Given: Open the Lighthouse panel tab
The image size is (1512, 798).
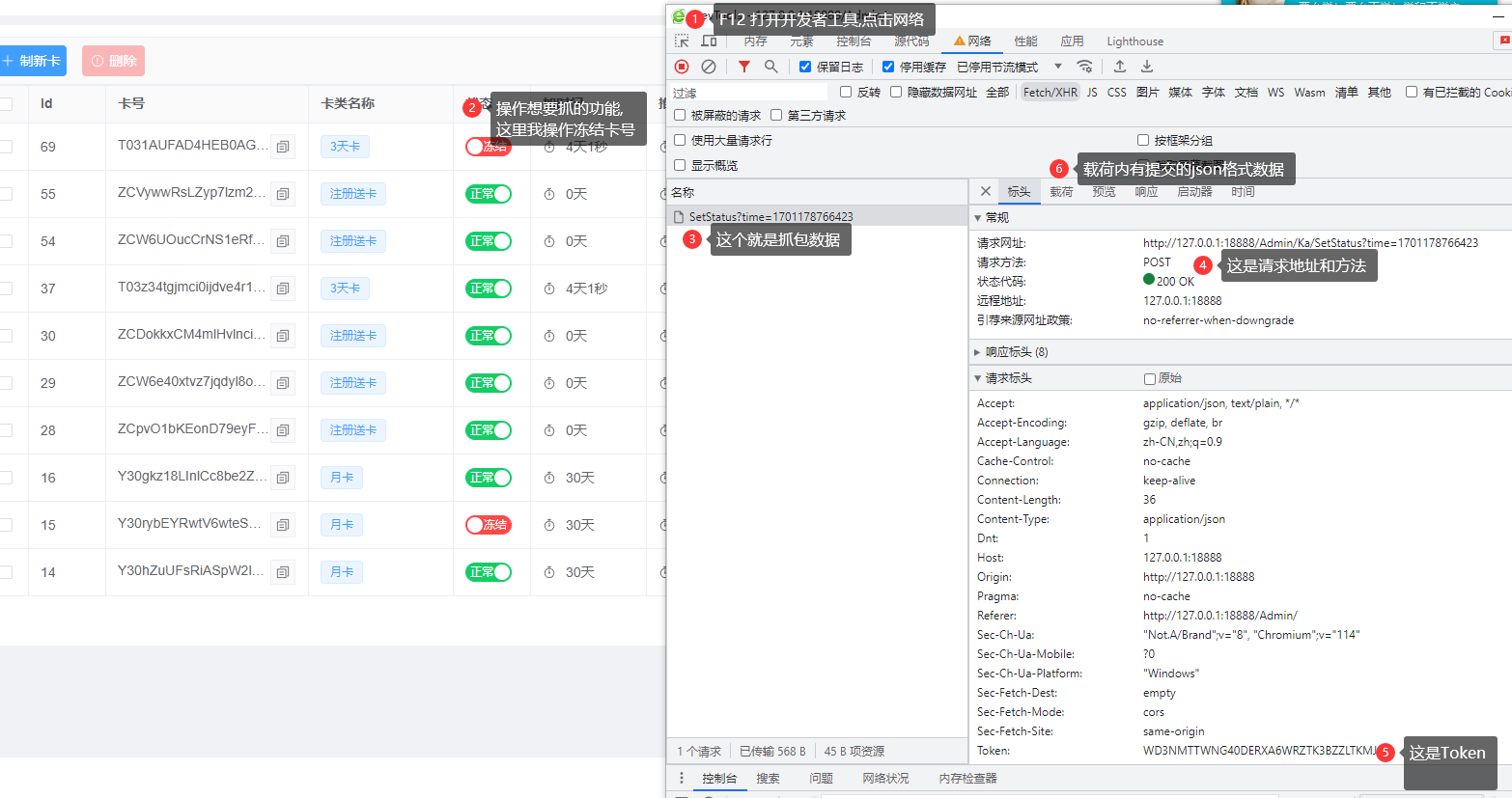Looking at the screenshot, I should (1134, 41).
